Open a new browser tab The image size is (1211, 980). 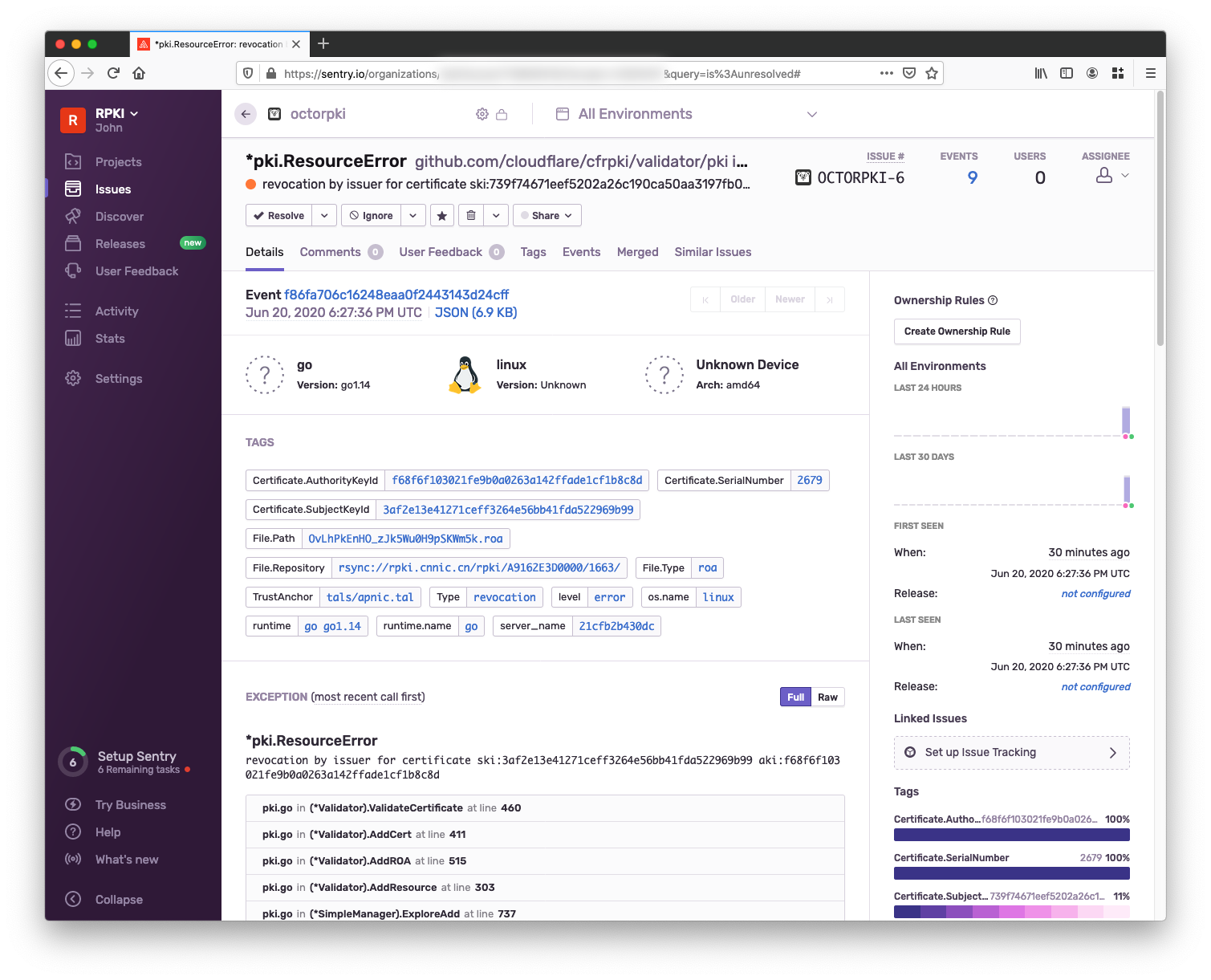323,43
